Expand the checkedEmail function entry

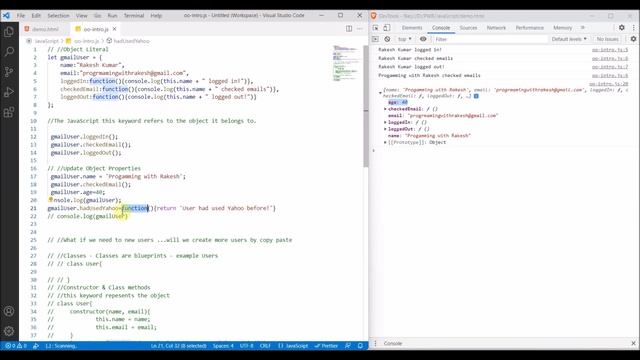(x=385, y=109)
